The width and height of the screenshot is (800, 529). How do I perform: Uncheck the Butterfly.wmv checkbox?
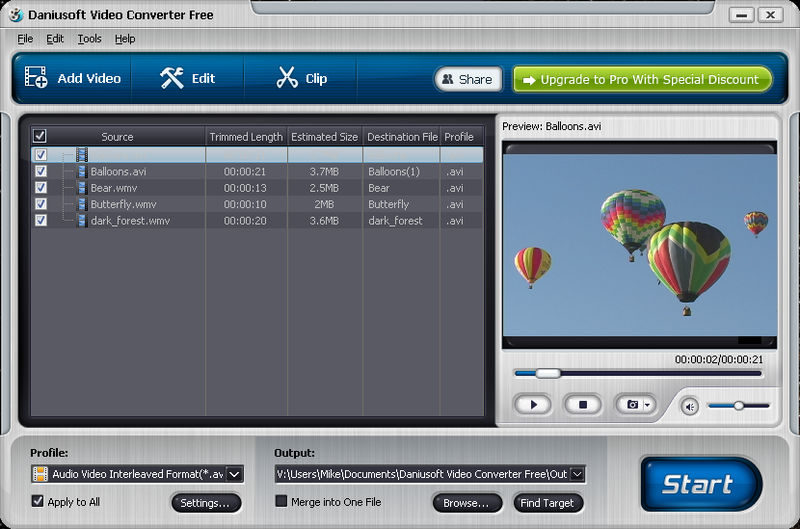click(x=41, y=204)
